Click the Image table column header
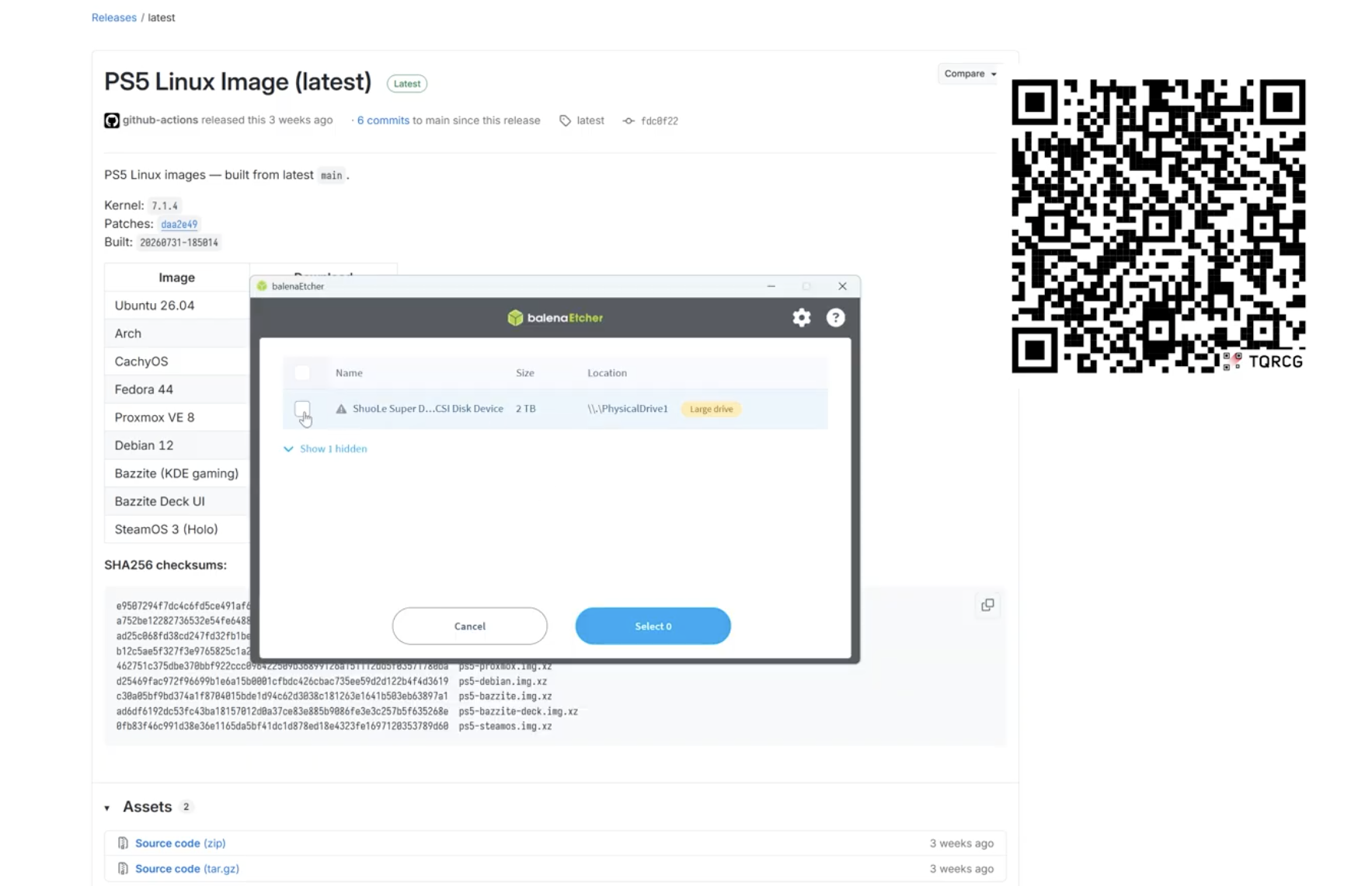1372x886 pixels. tap(177, 277)
